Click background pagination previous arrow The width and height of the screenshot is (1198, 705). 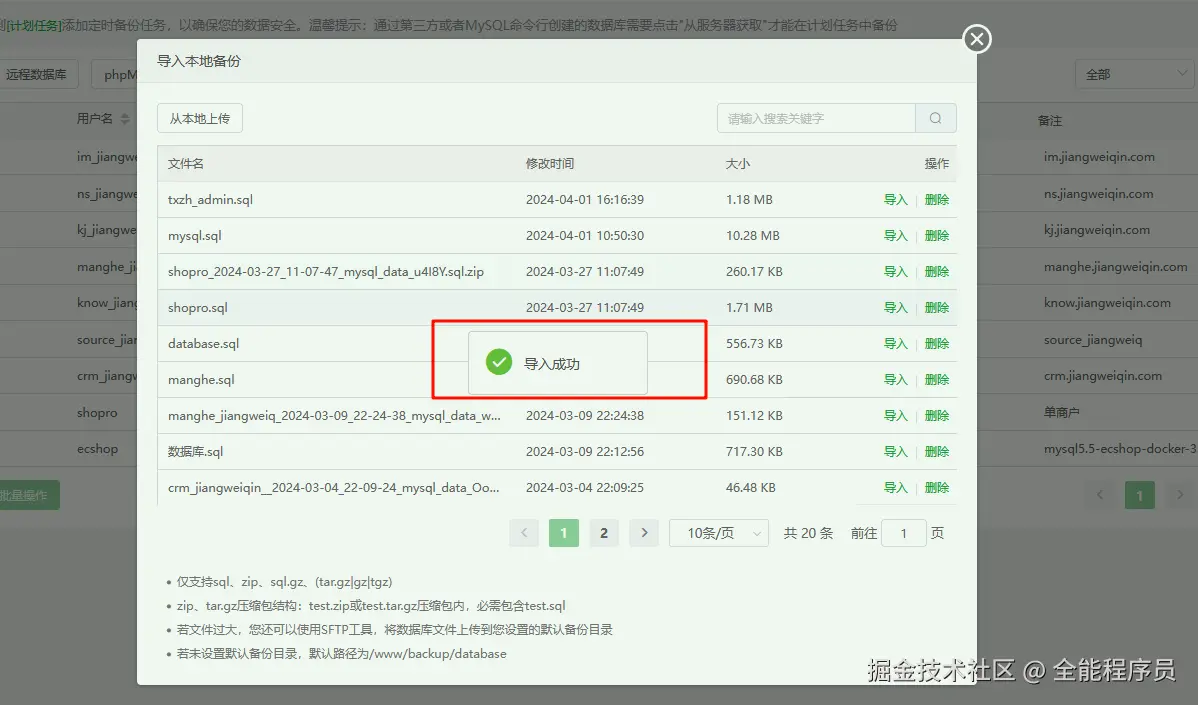(1100, 495)
